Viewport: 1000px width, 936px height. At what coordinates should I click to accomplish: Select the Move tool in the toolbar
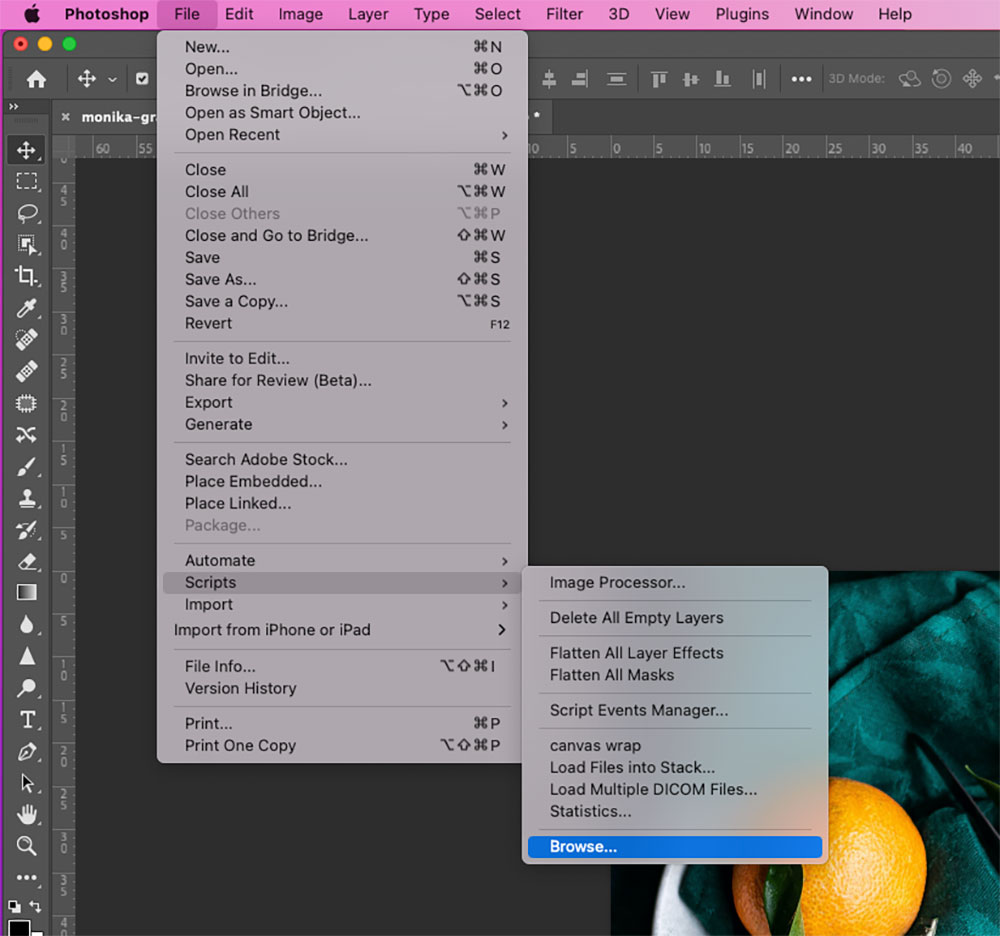[x=26, y=150]
